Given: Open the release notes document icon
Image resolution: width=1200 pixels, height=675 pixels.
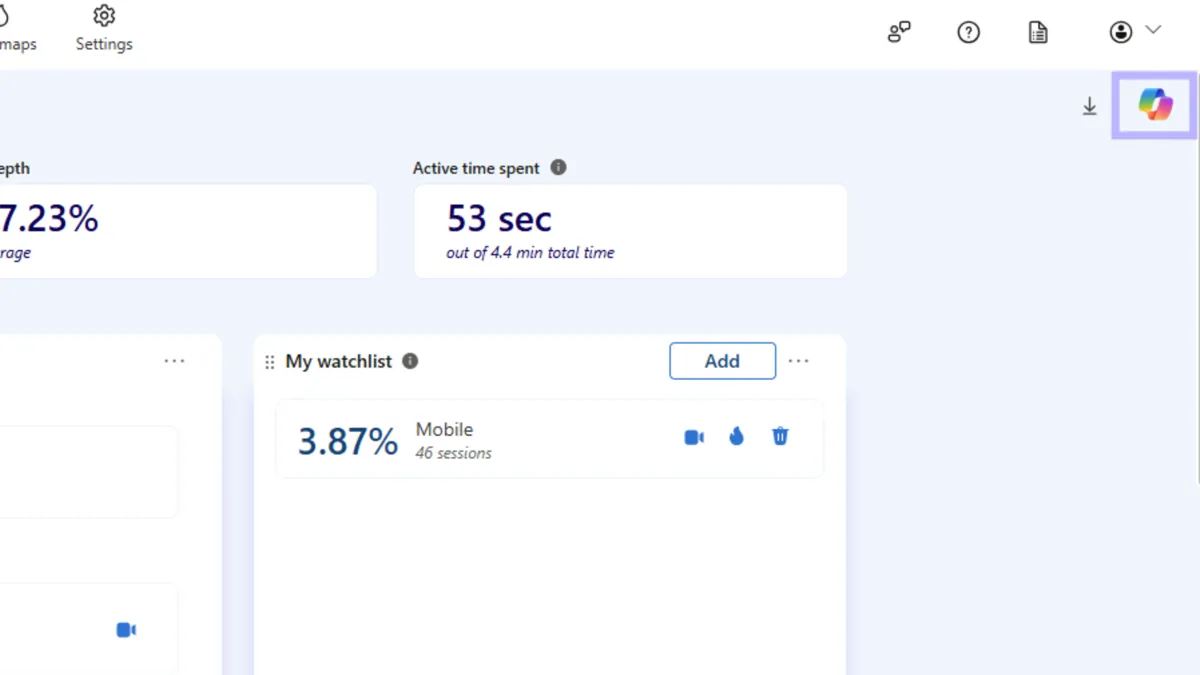Looking at the screenshot, I should tap(1037, 32).
